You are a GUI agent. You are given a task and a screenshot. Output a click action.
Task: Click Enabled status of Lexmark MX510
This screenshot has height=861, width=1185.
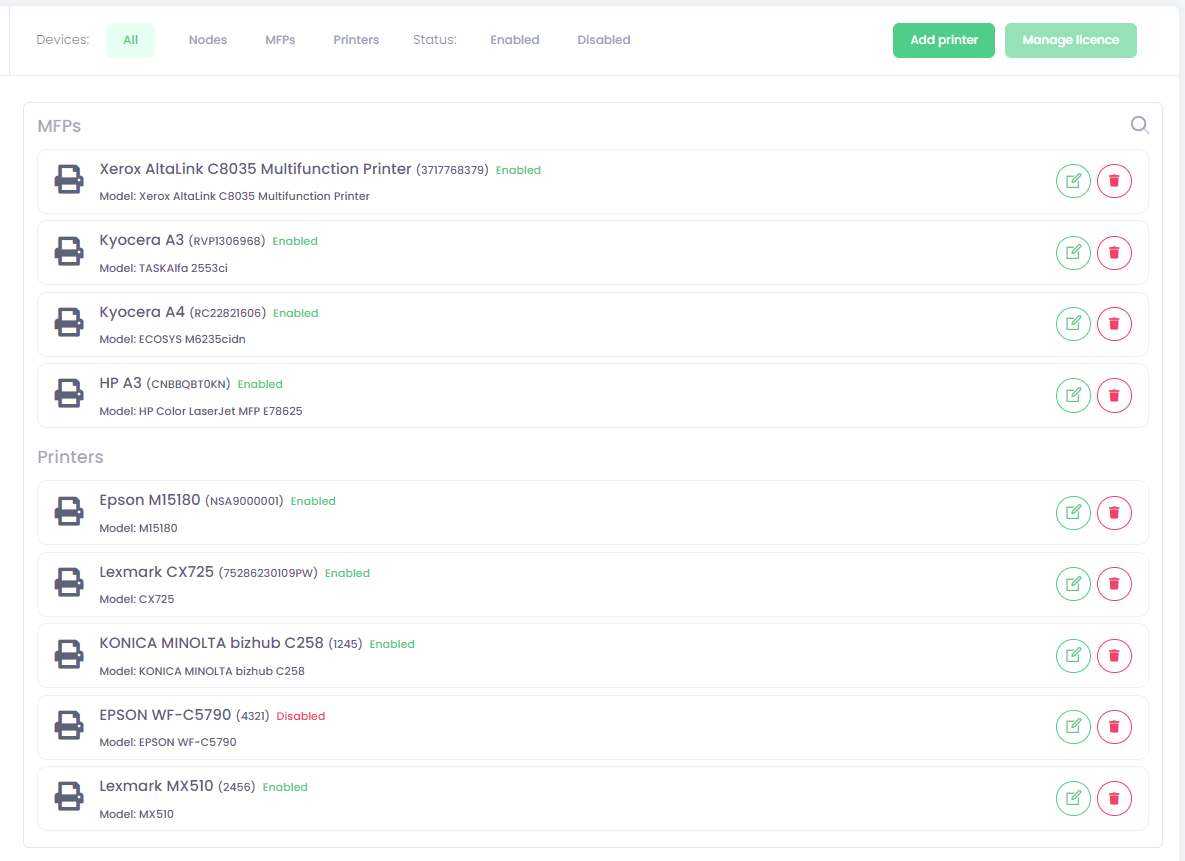(x=285, y=787)
